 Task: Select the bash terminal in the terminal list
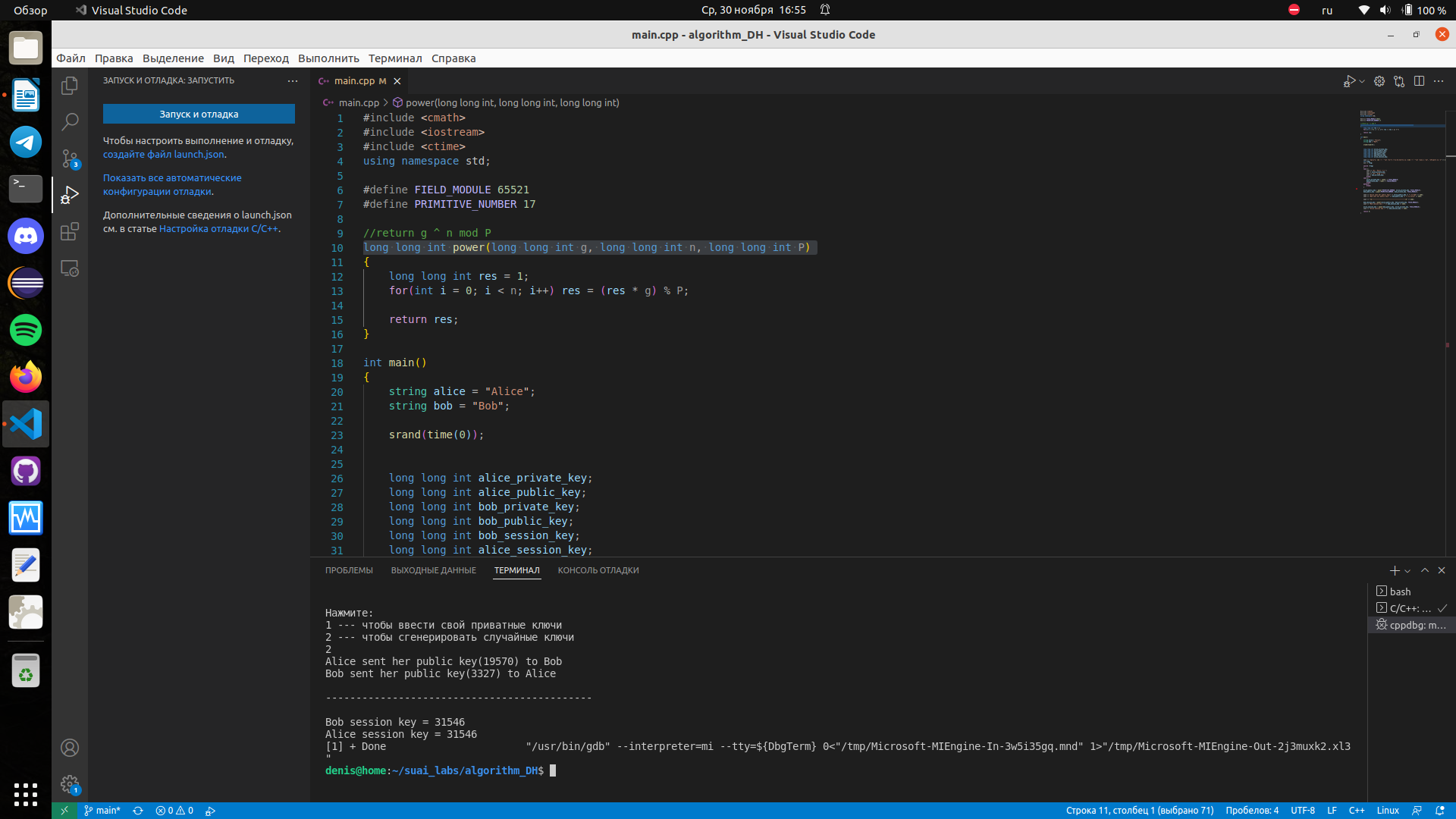[1400, 591]
